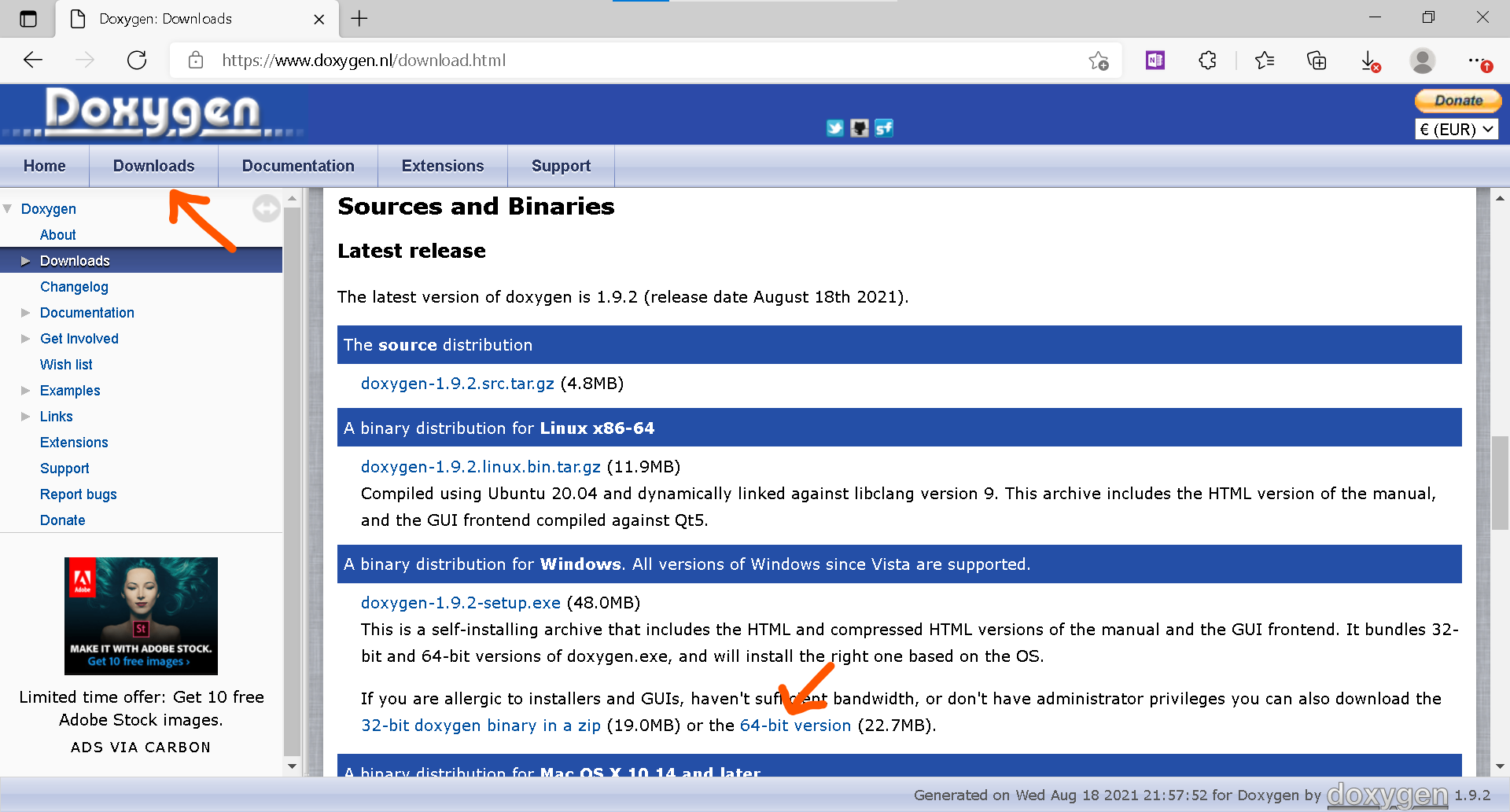Select Support in sidebar tree
This screenshot has width=1510, height=812.
coord(64,468)
